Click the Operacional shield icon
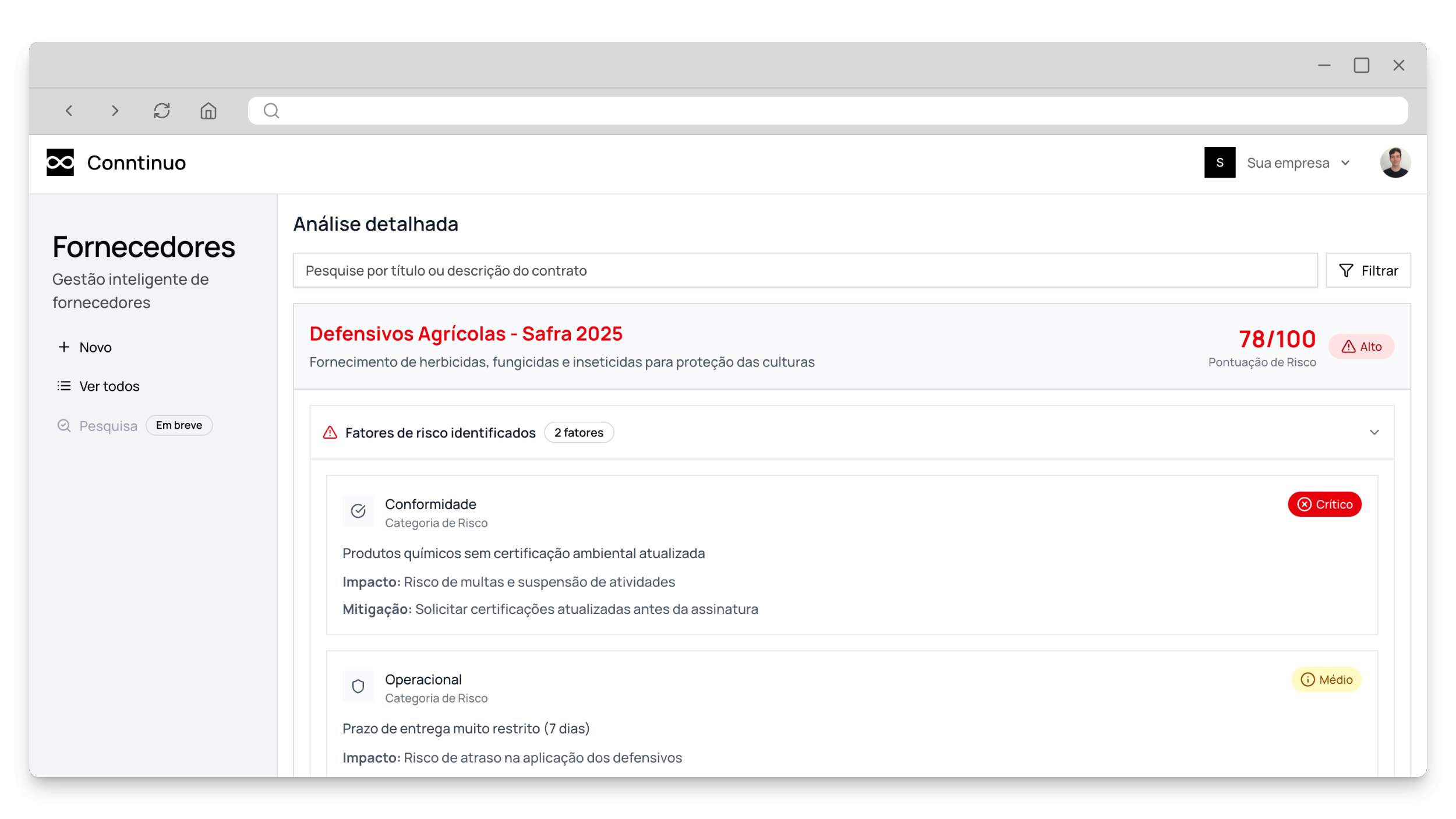The image size is (1456, 819). click(x=358, y=687)
